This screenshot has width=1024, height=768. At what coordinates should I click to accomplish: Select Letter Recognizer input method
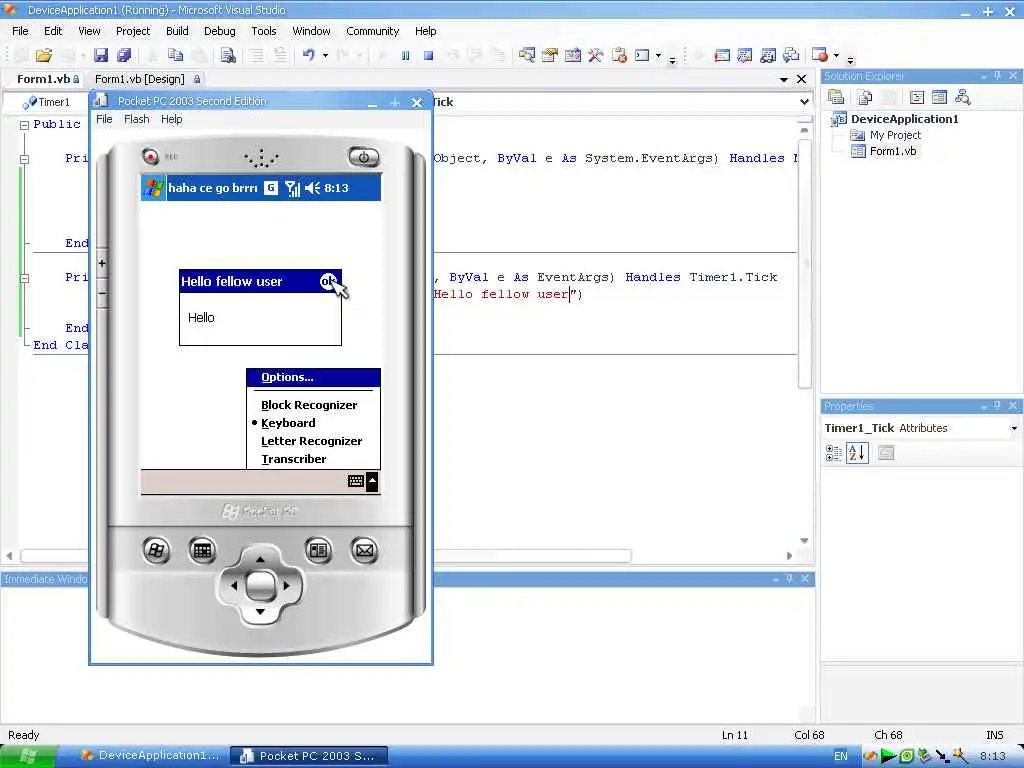point(312,441)
